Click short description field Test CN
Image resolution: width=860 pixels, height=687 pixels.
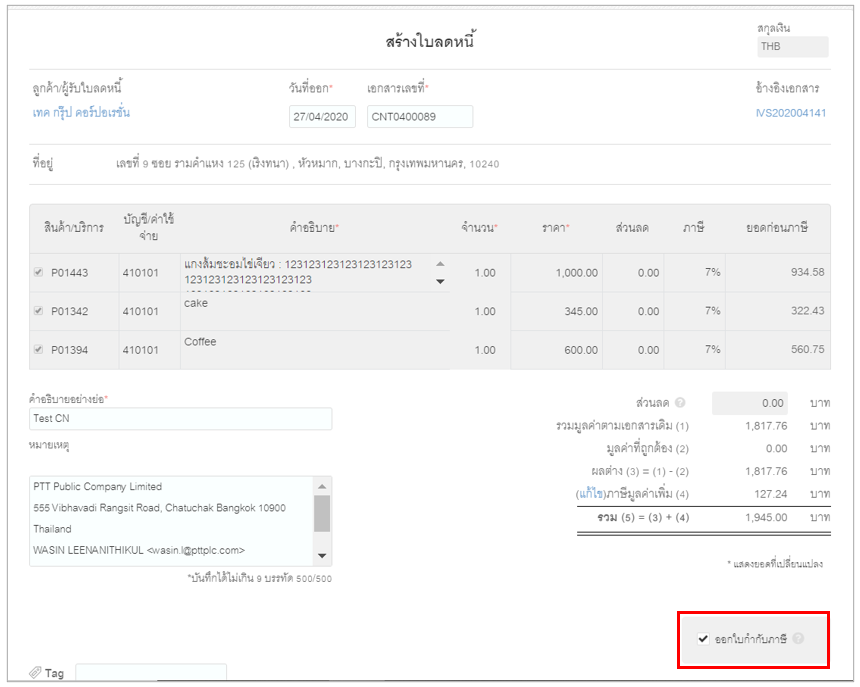pyautogui.click(x=180, y=418)
